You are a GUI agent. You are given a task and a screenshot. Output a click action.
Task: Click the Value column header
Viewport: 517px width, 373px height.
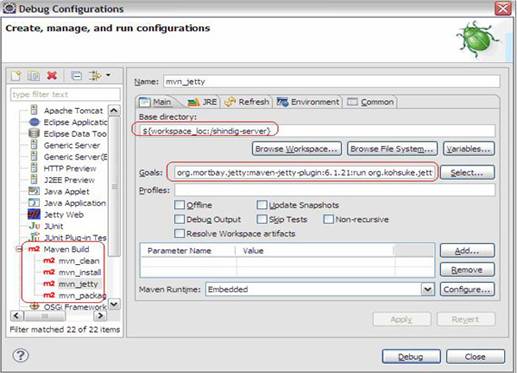coord(315,251)
